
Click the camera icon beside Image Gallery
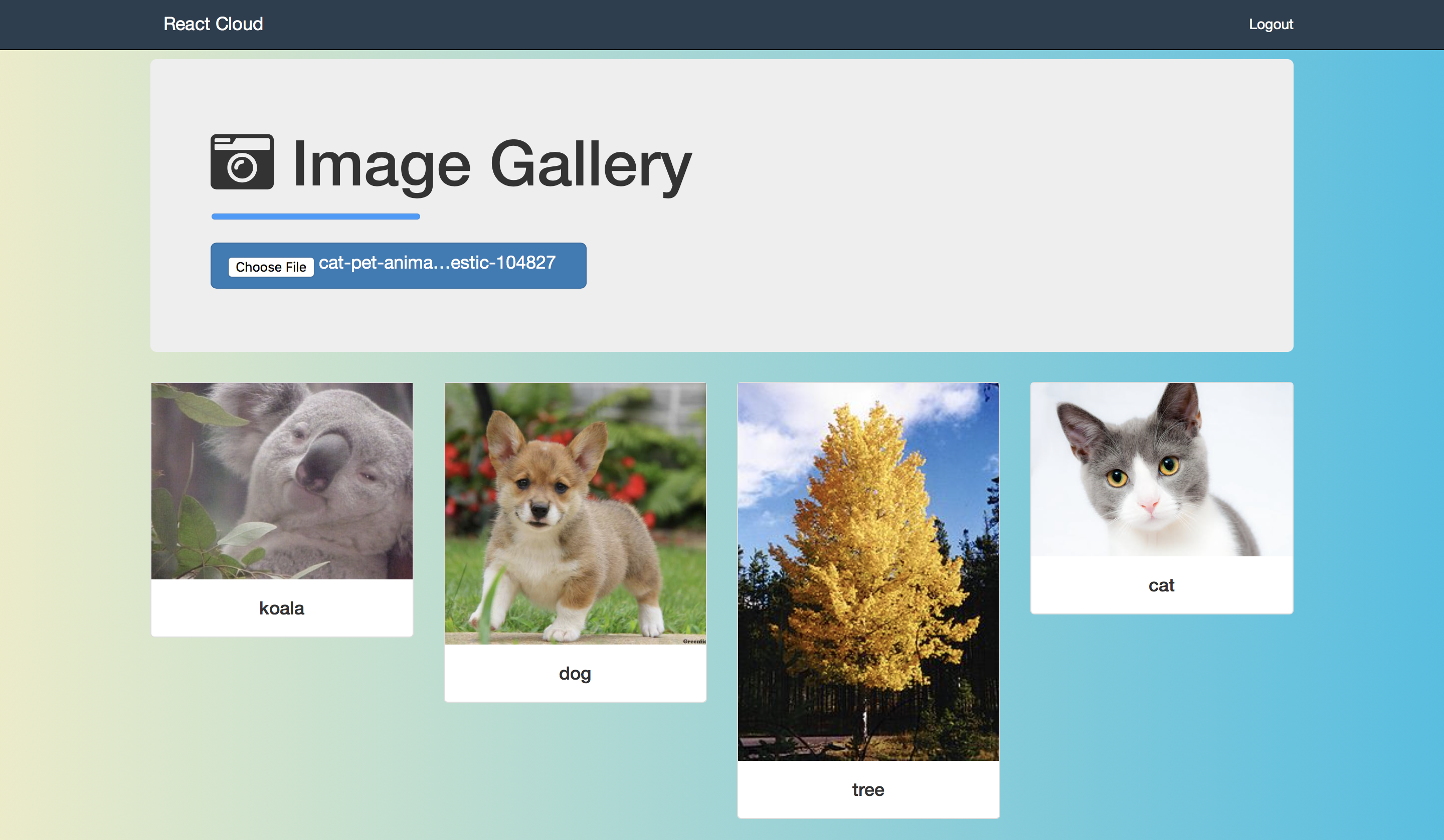click(242, 162)
